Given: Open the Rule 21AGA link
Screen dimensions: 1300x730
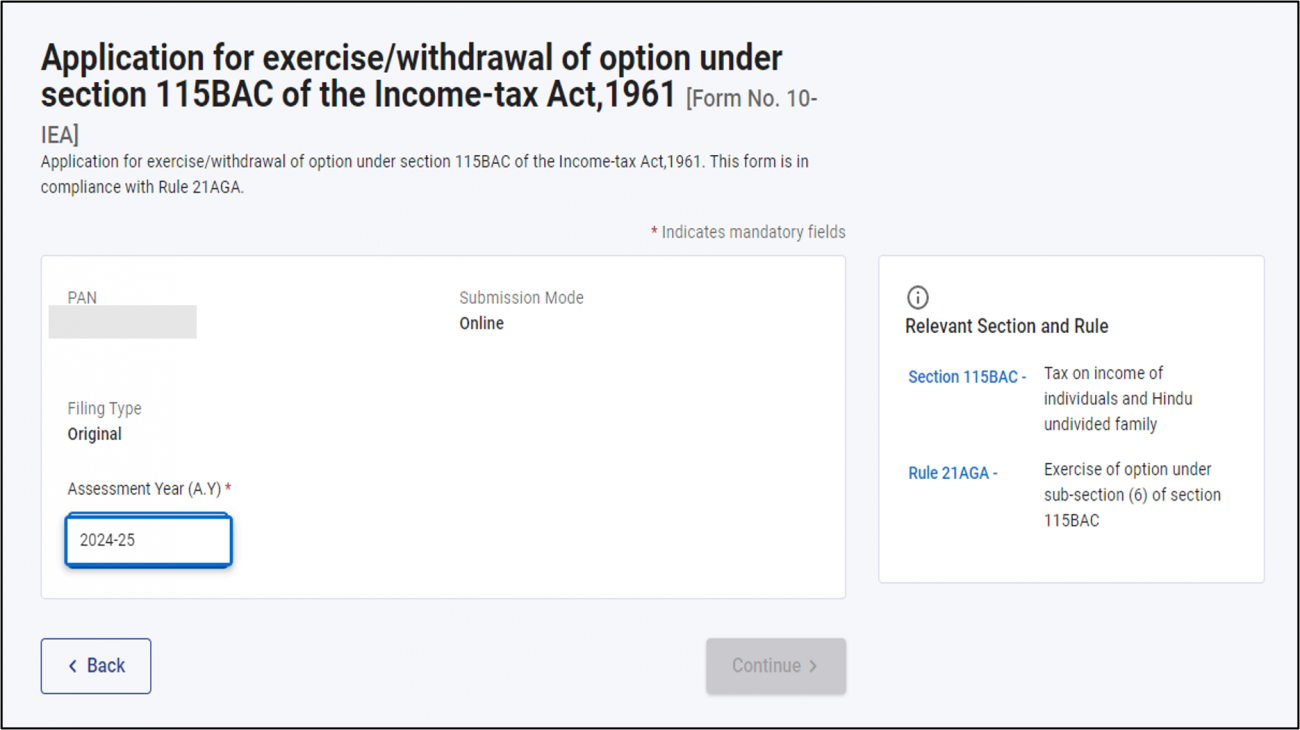Looking at the screenshot, I should pos(950,473).
